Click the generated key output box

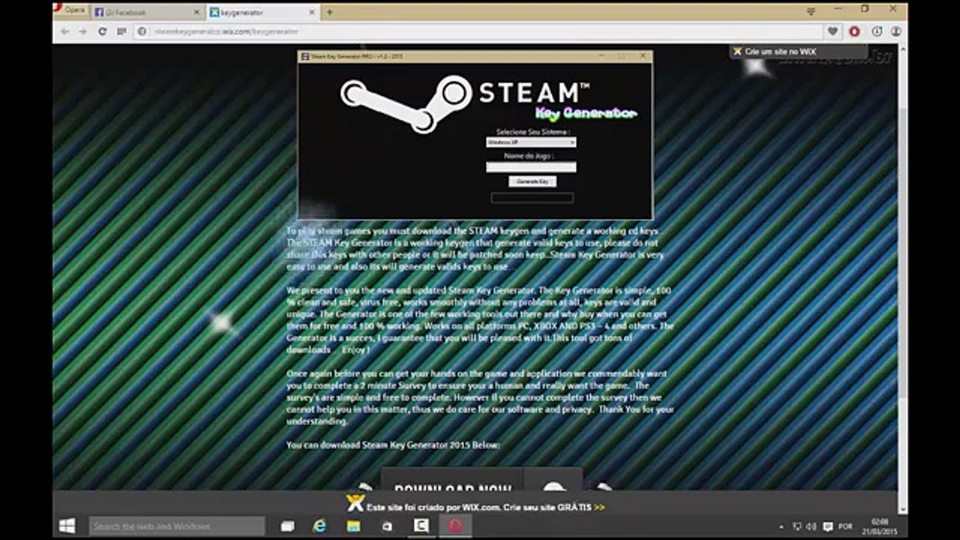(532, 198)
